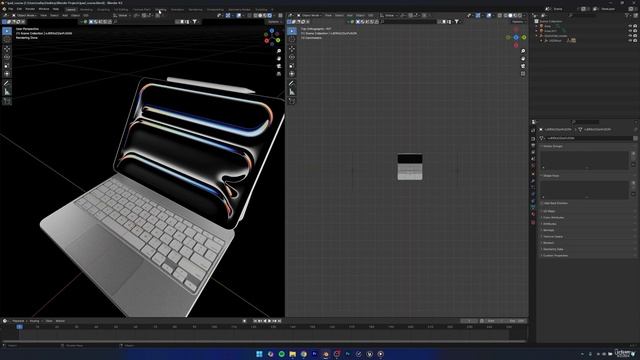The height and width of the screenshot is (360, 640).
Task: Open File Explorer from the taskbar
Action: [x=293, y=354]
